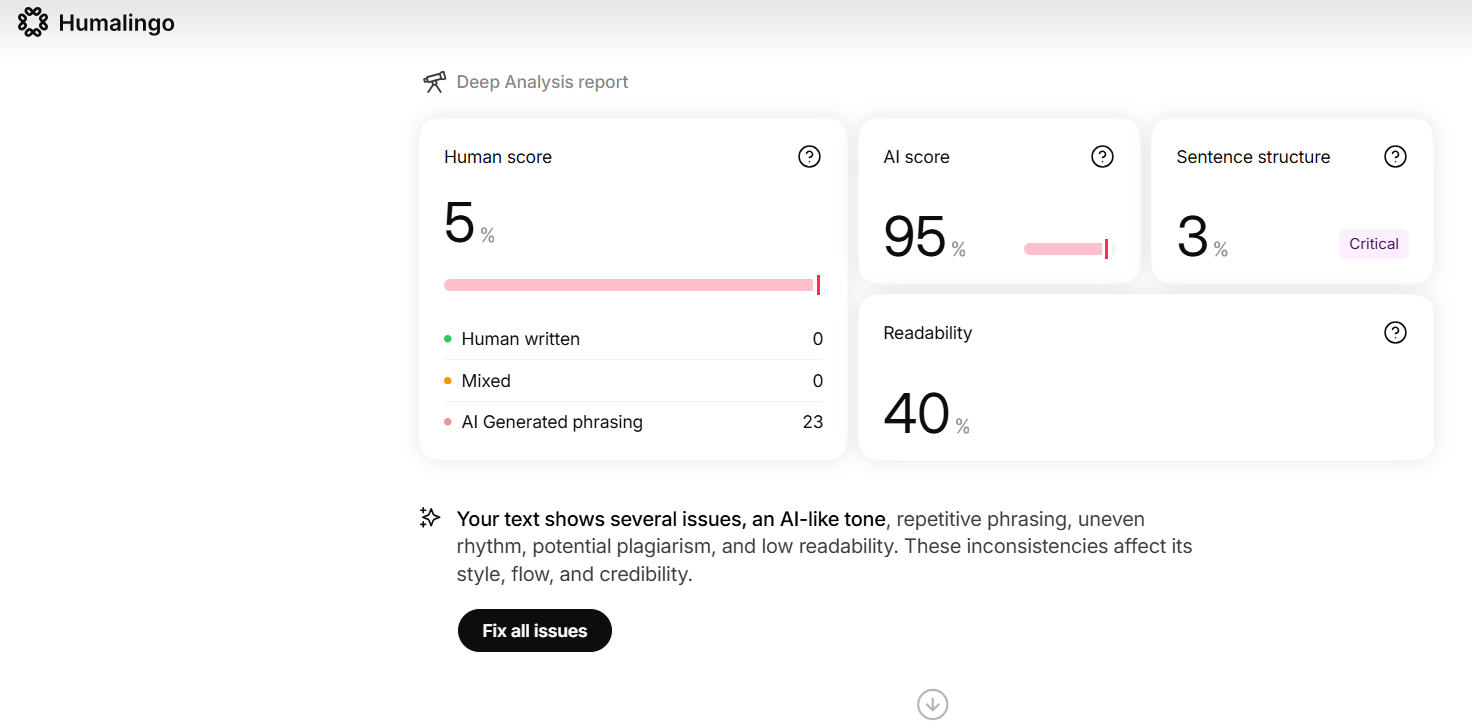Select the Human written row

(x=634, y=339)
